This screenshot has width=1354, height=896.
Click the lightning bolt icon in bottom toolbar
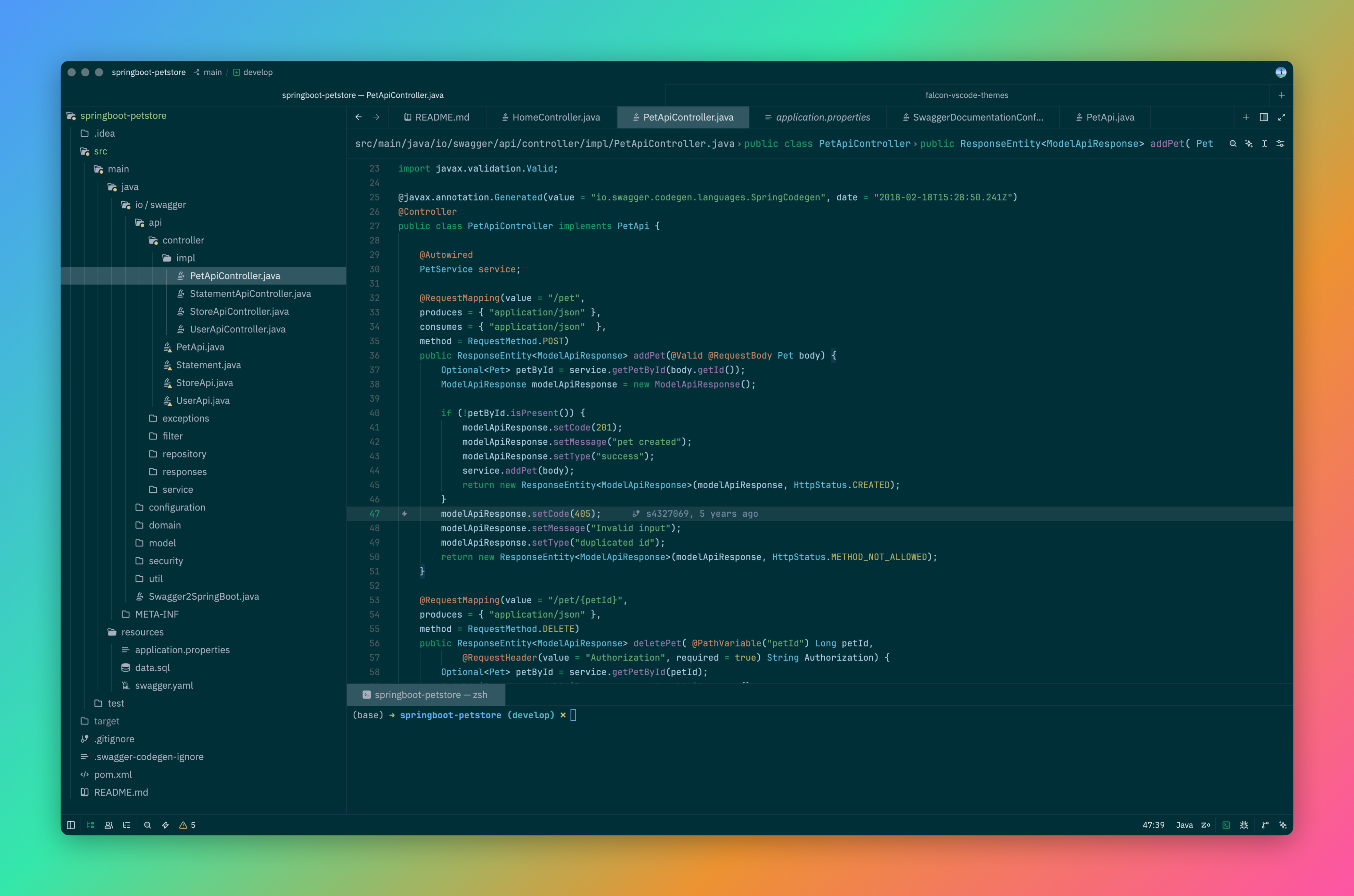(x=165, y=824)
